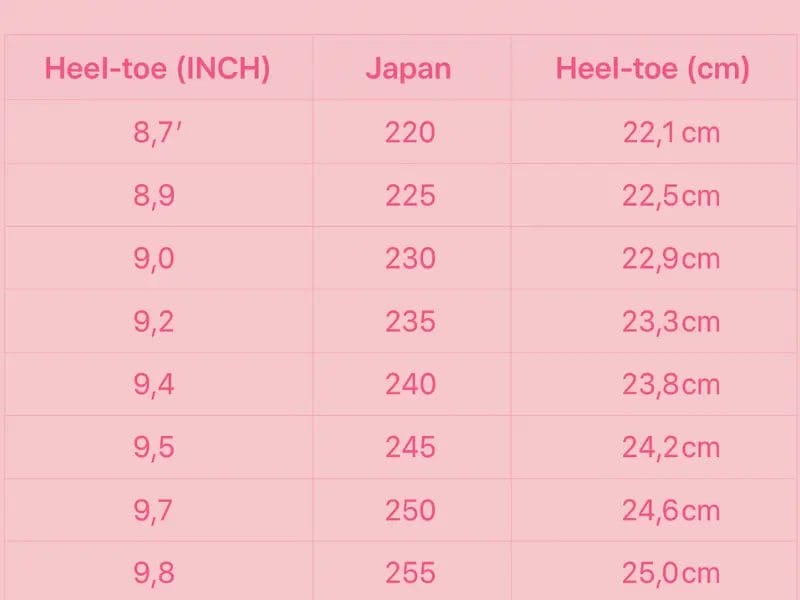This screenshot has height=600, width=800.
Task: Click the Heel-toe (cm) column header
Action: [x=652, y=69]
